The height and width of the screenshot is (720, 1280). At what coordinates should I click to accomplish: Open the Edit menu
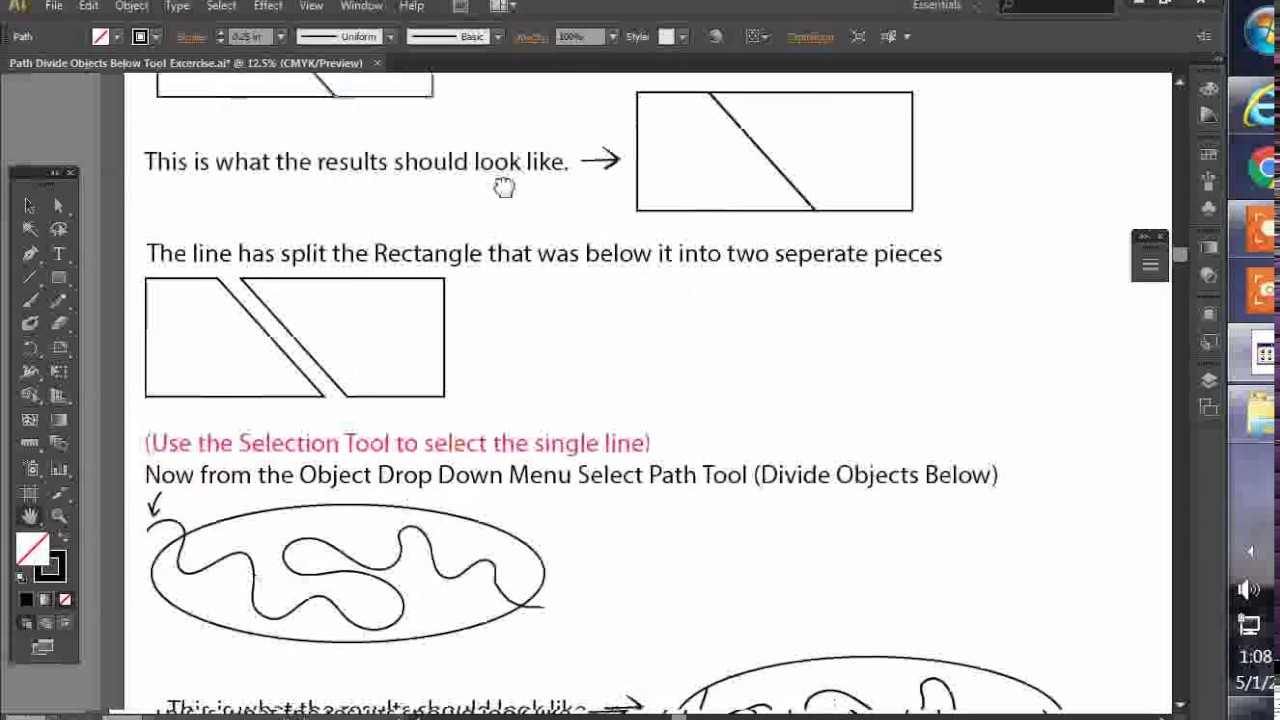89,6
